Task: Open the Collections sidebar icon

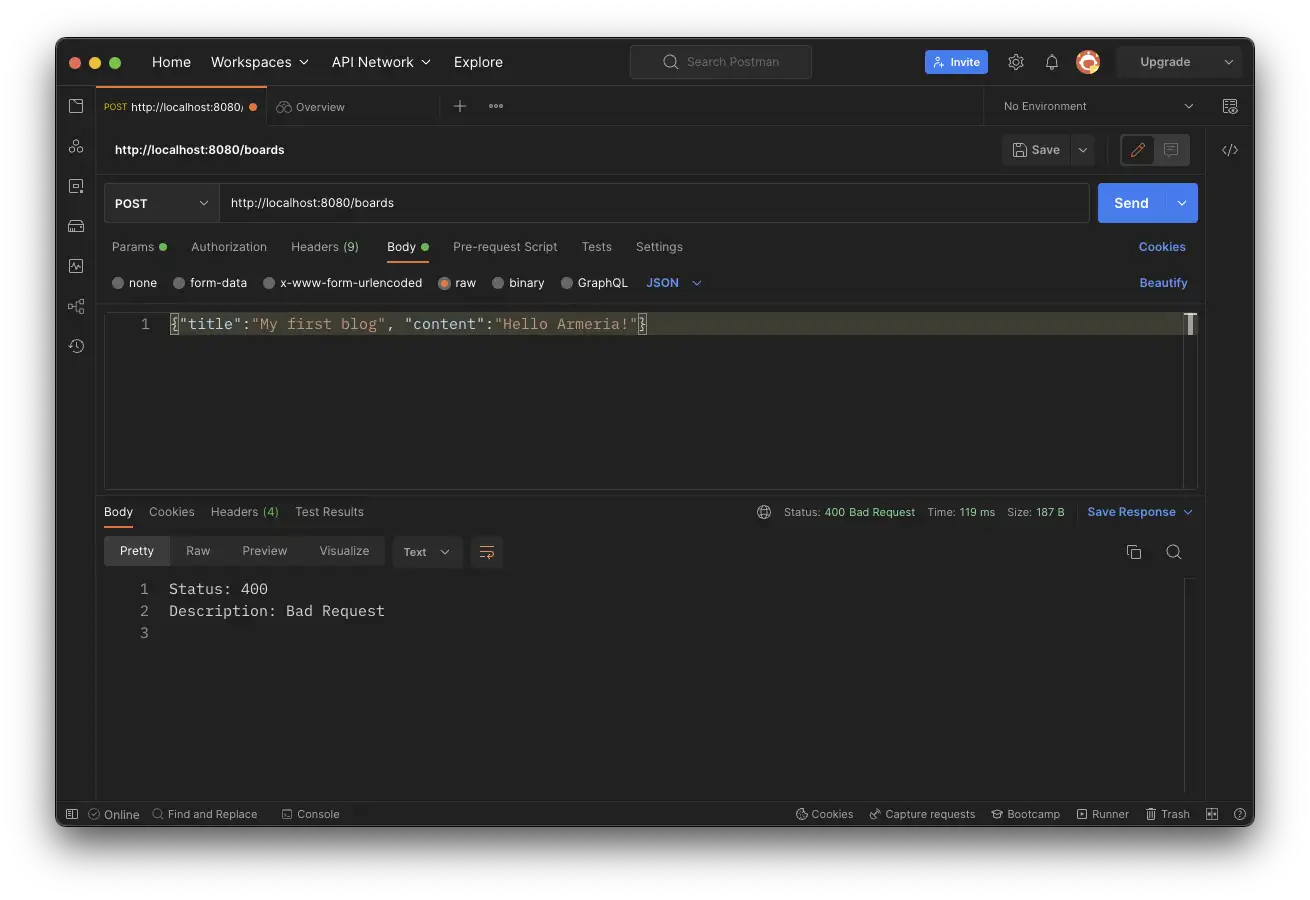Action: tap(76, 106)
